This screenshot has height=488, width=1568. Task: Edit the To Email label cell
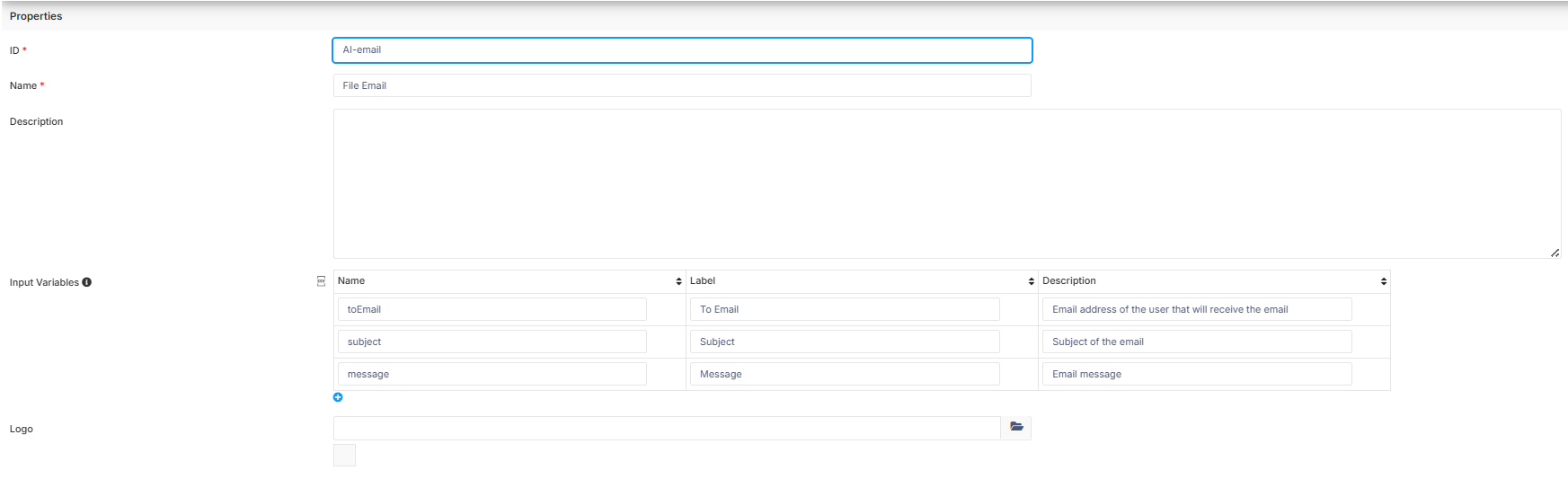point(845,309)
